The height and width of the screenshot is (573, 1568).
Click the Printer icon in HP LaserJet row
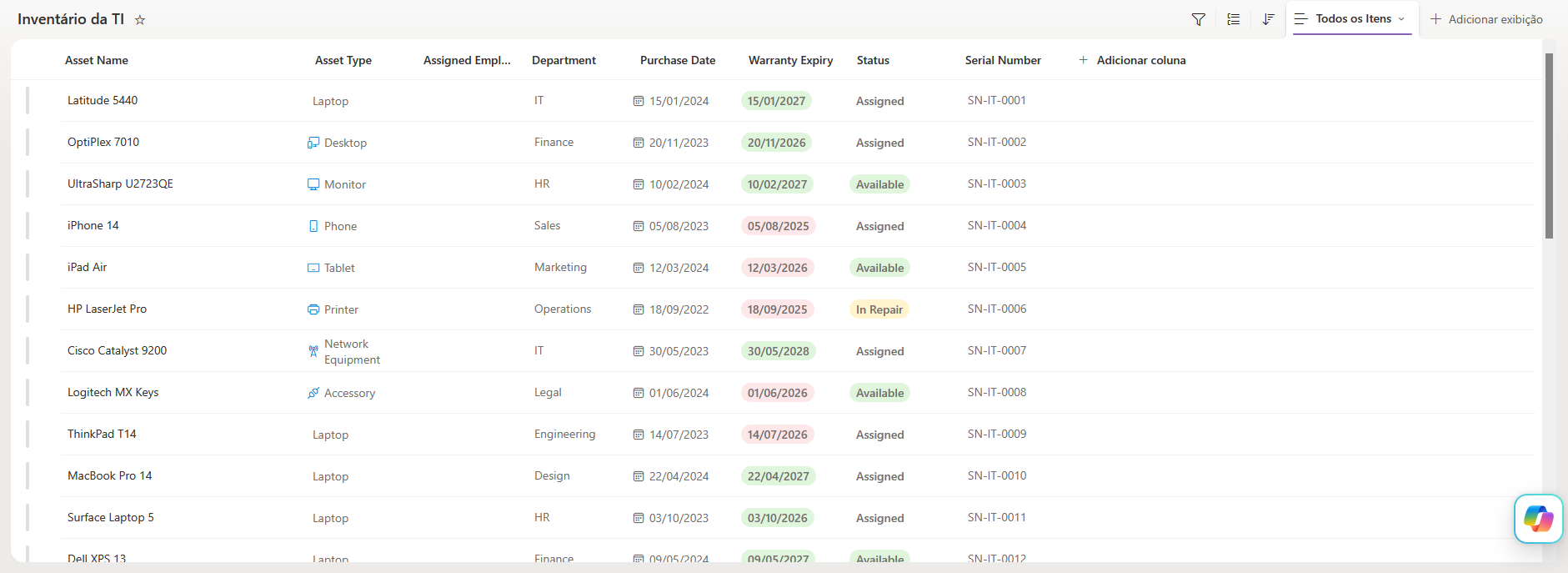click(x=313, y=309)
